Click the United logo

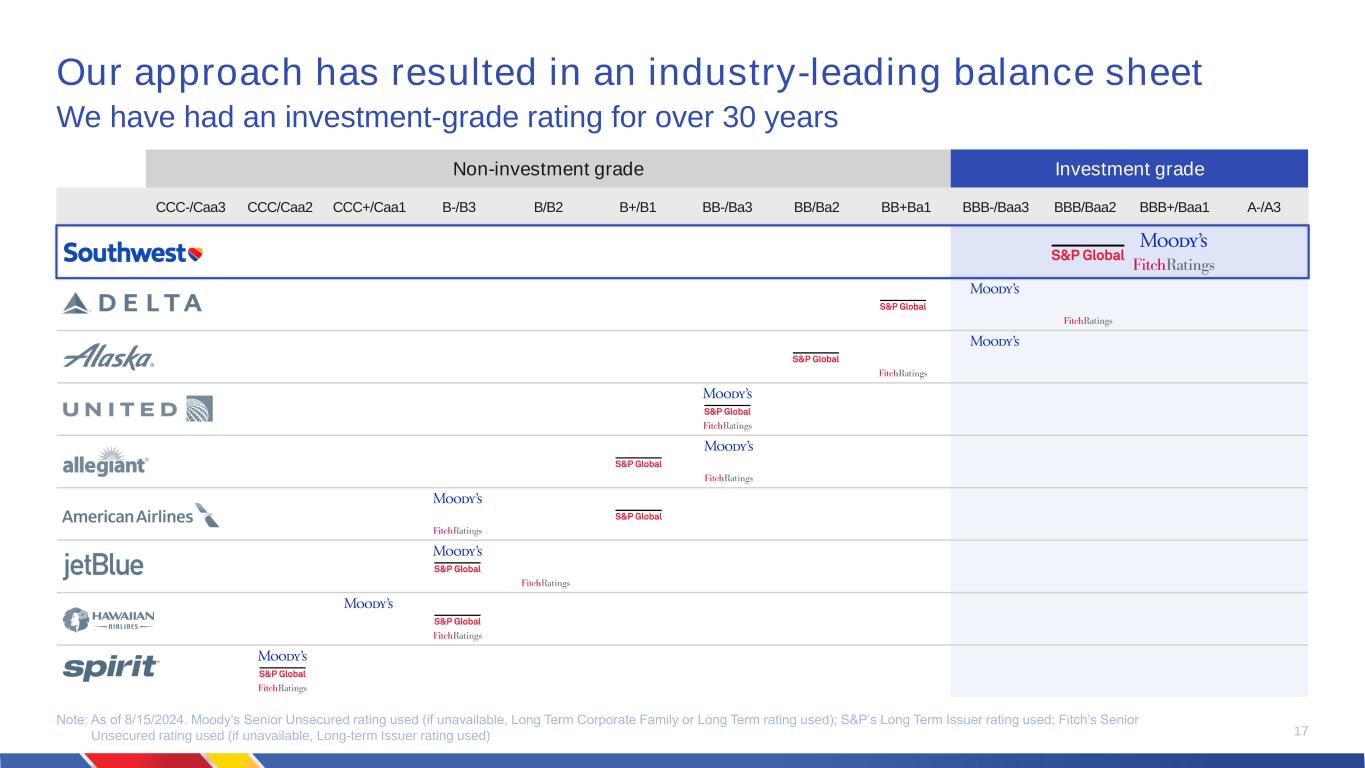pos(137,409)
